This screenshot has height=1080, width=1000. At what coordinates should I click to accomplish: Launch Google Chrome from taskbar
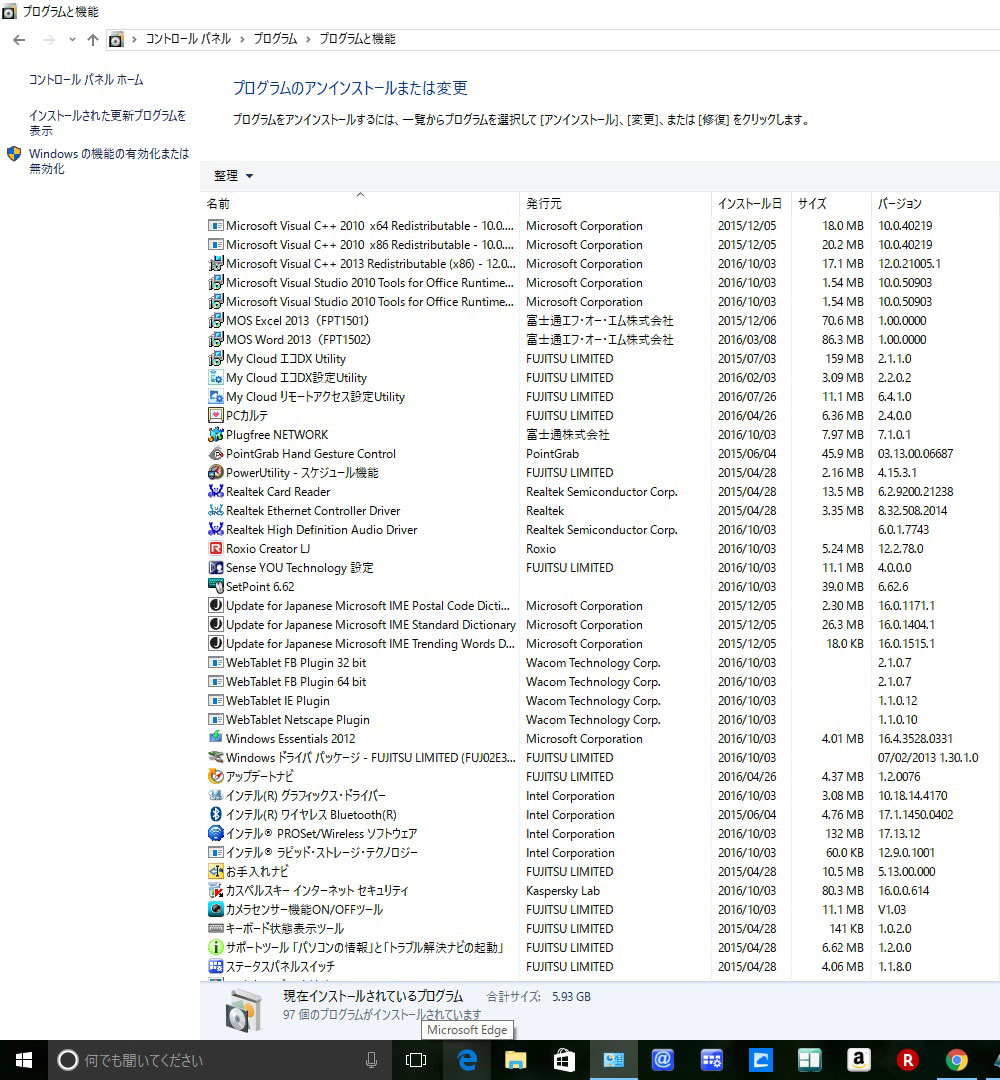[x=956, y=1060]
